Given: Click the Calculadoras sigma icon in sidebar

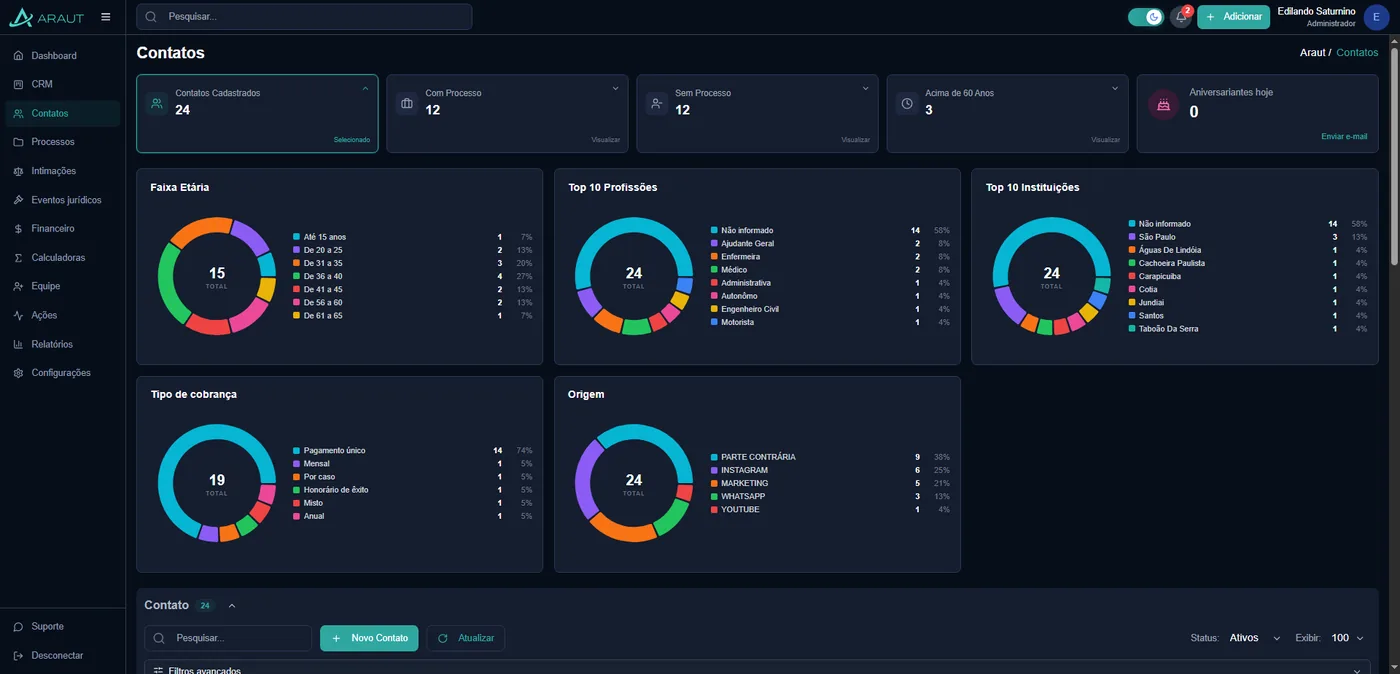Looking at the screenshot, I should pos(18,258).
